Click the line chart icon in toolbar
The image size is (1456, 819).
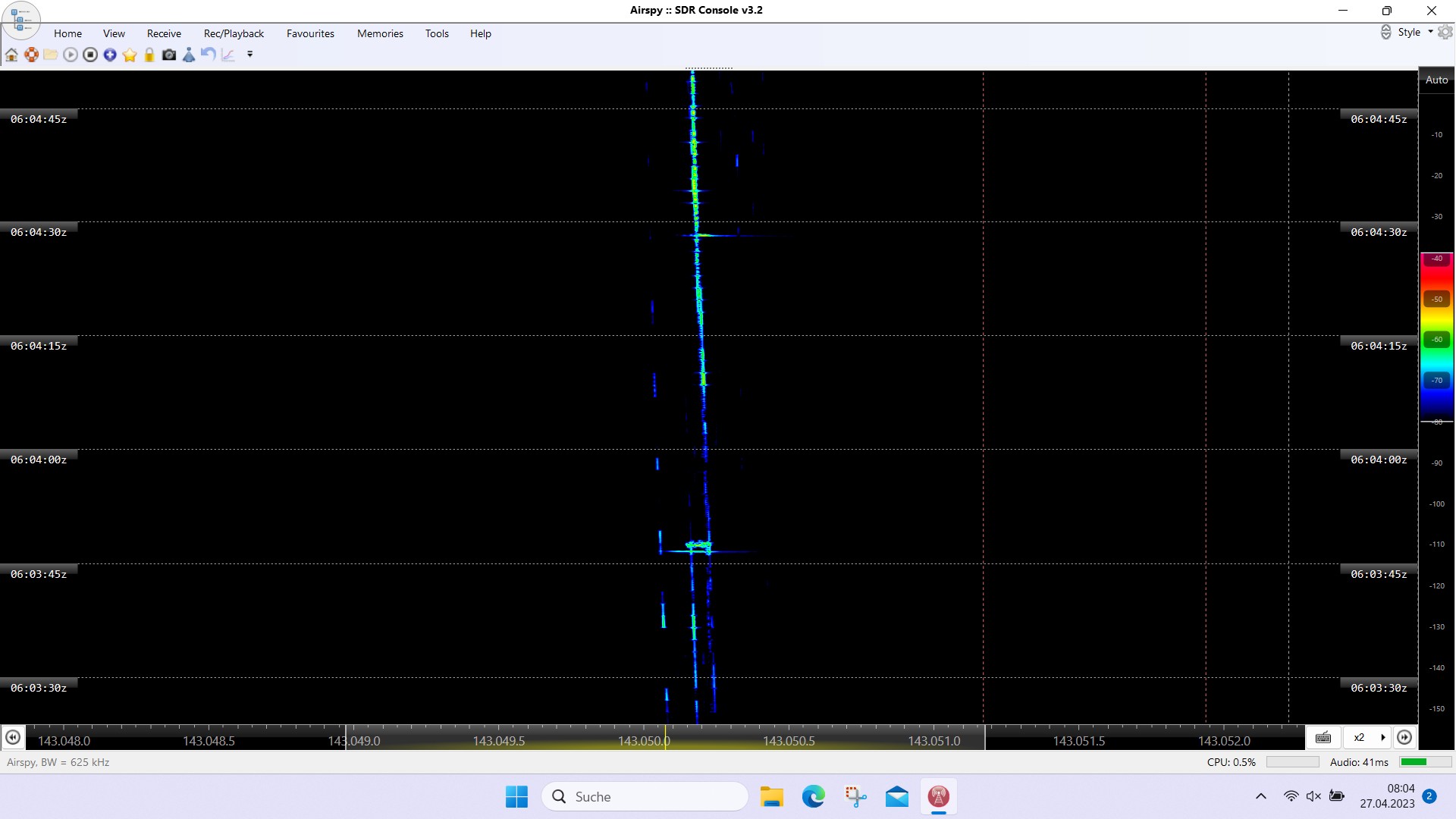(x=228, y=55)
